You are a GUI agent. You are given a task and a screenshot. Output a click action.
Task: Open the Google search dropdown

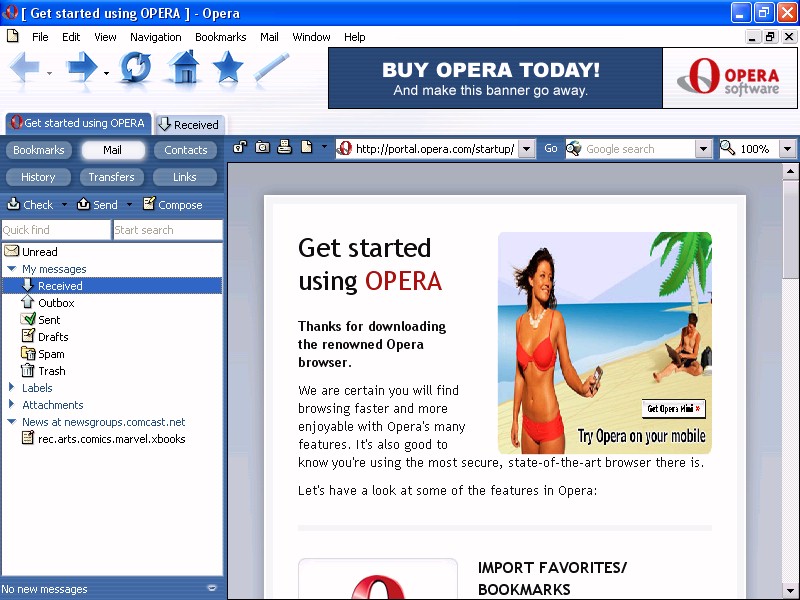click(x=704, y=149)
